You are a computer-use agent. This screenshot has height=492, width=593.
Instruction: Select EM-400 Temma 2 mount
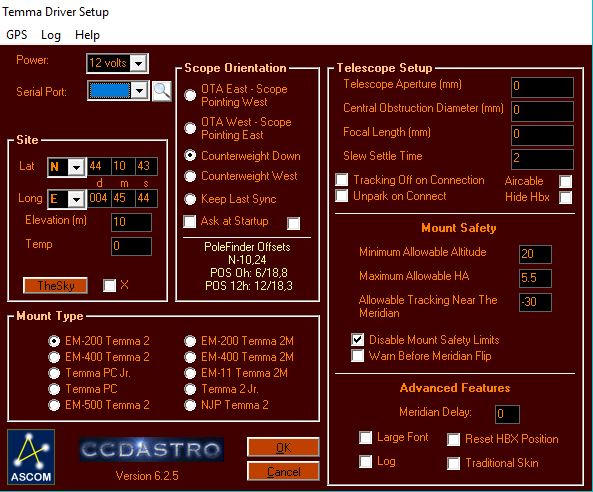click(54, 357)
